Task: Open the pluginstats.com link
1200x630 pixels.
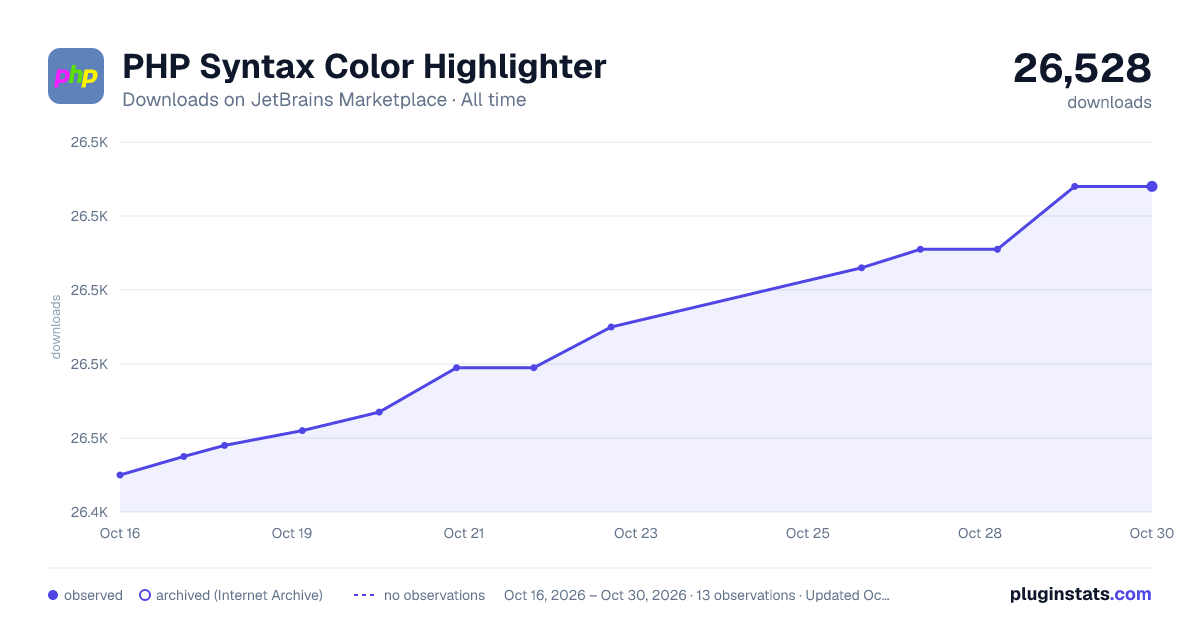Action: (1080, 594)
